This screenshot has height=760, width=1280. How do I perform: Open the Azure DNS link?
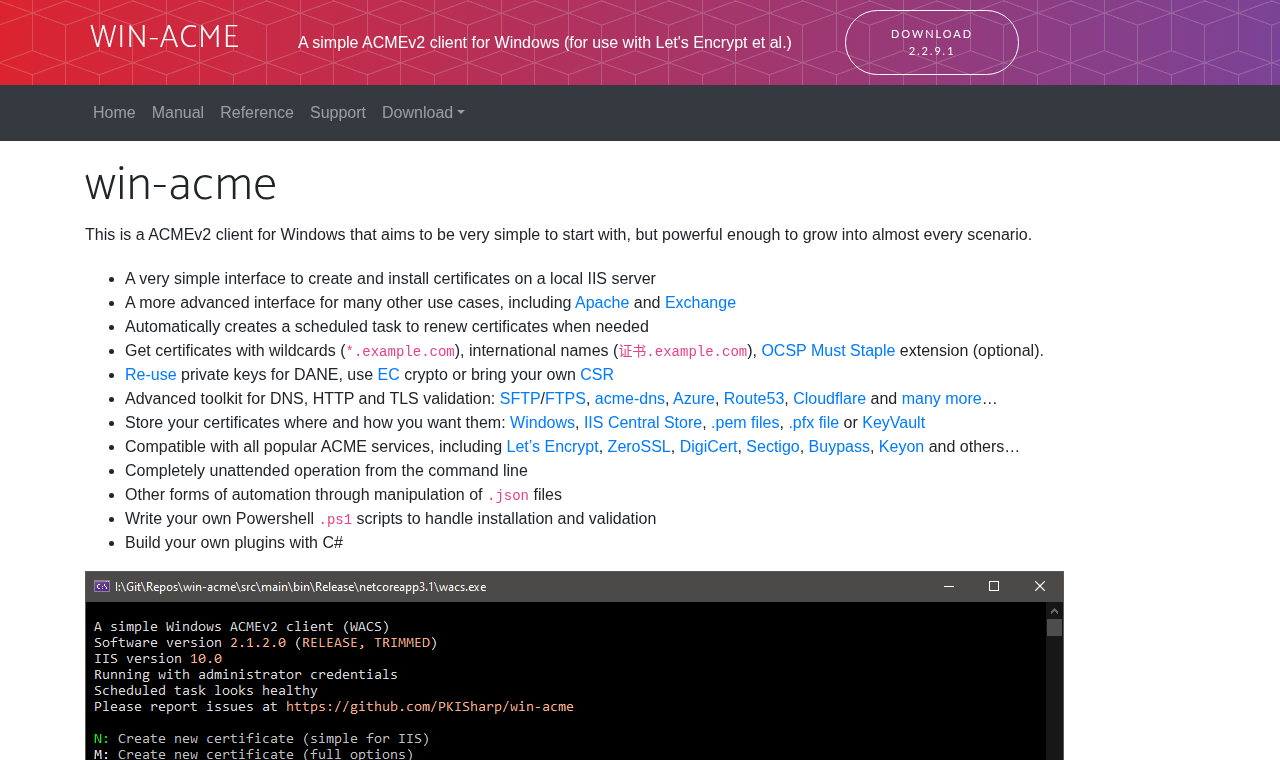click(694, 399)
